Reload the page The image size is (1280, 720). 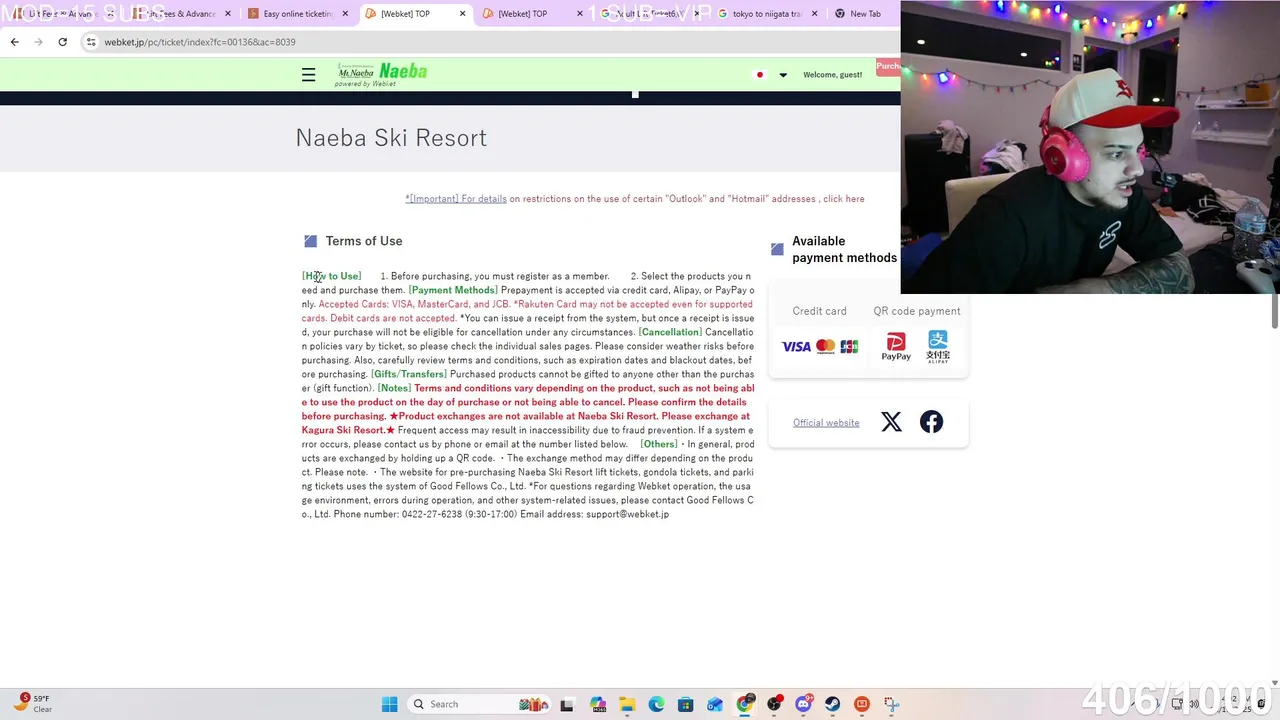click(62, 42)
